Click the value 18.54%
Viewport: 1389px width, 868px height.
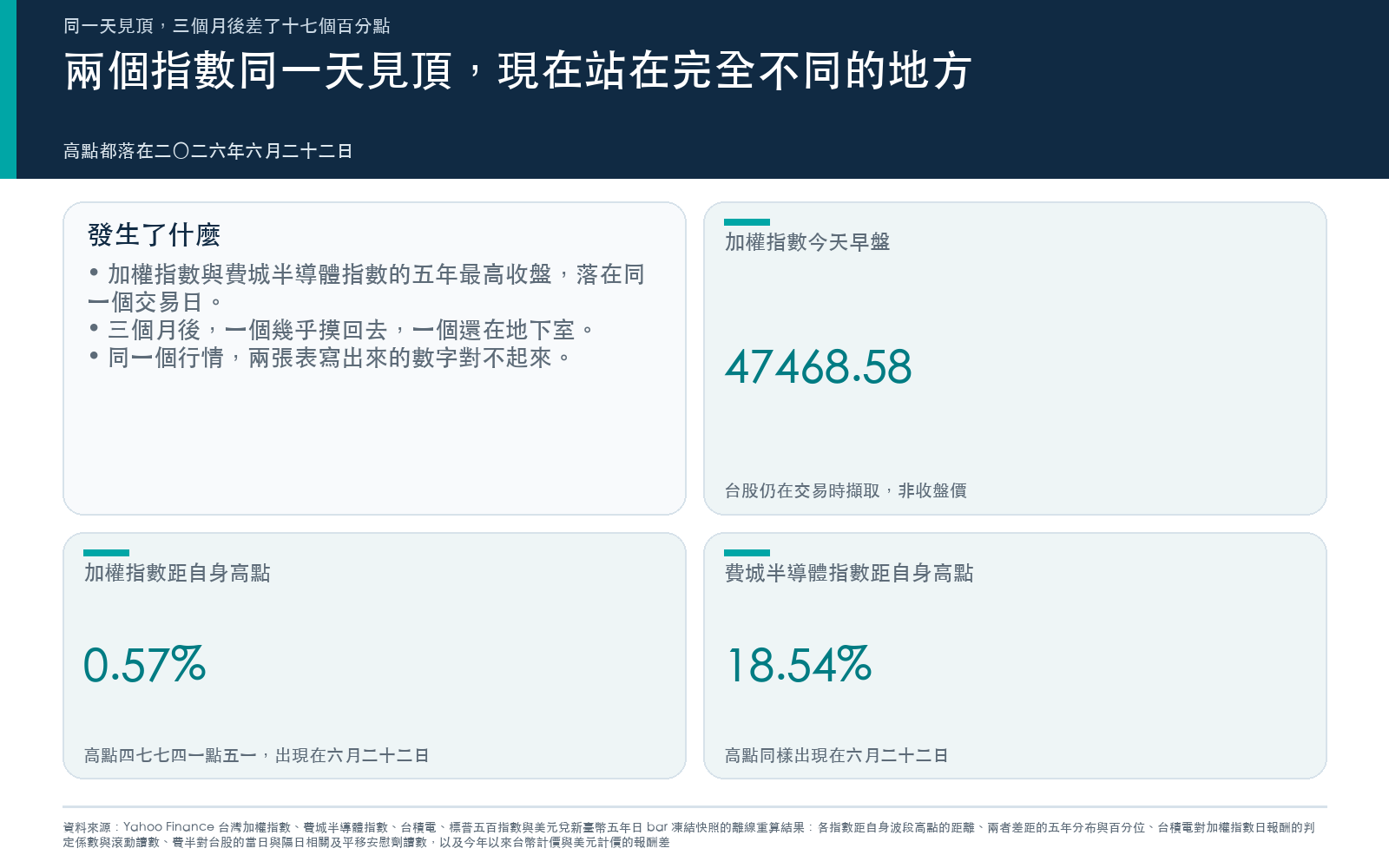[x=799, y=666]
